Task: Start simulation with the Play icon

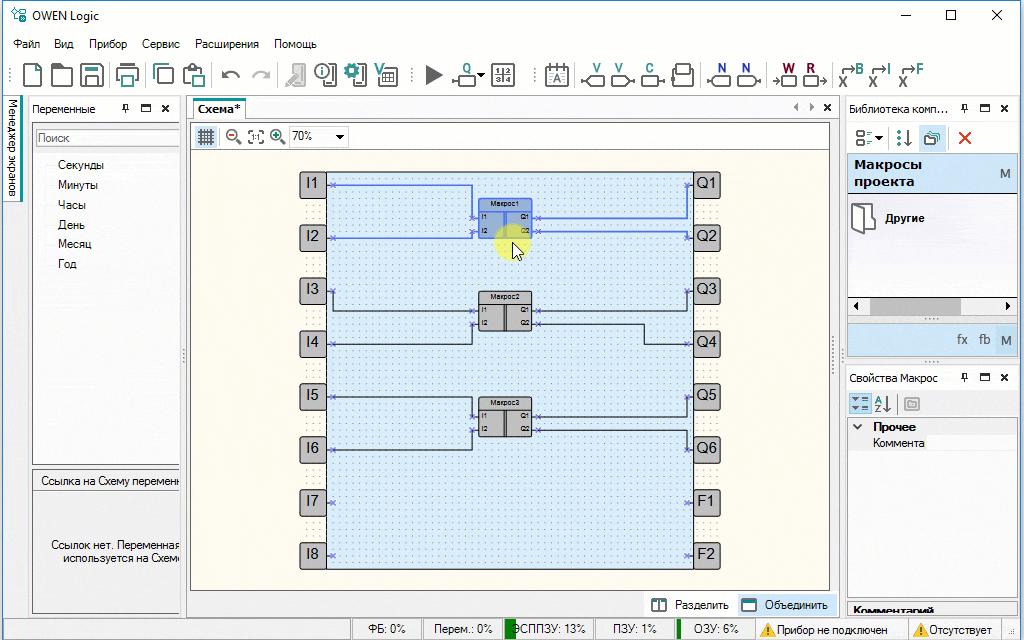Action: coord(433,75)
